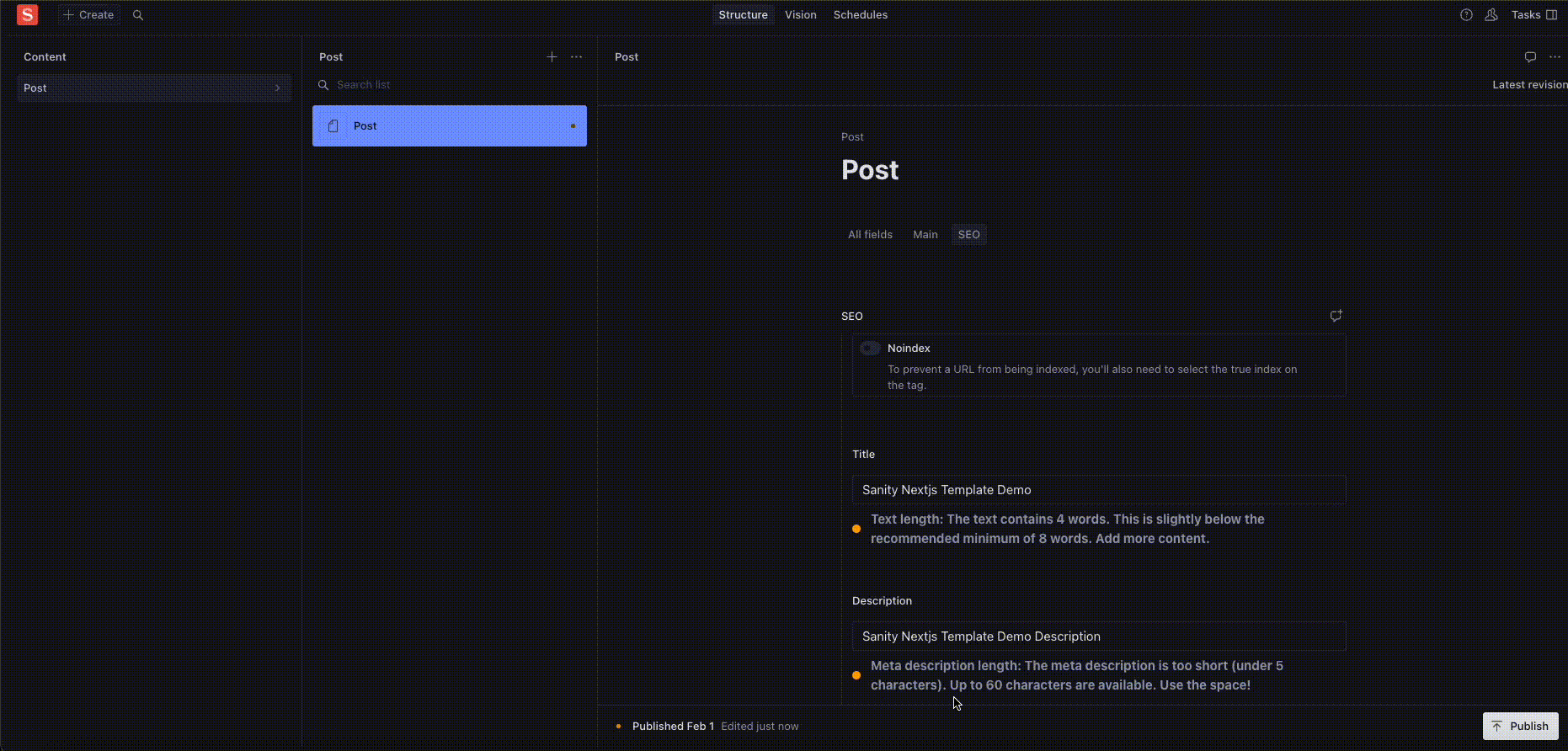Select Post in Content list

(x=154, y=88)
